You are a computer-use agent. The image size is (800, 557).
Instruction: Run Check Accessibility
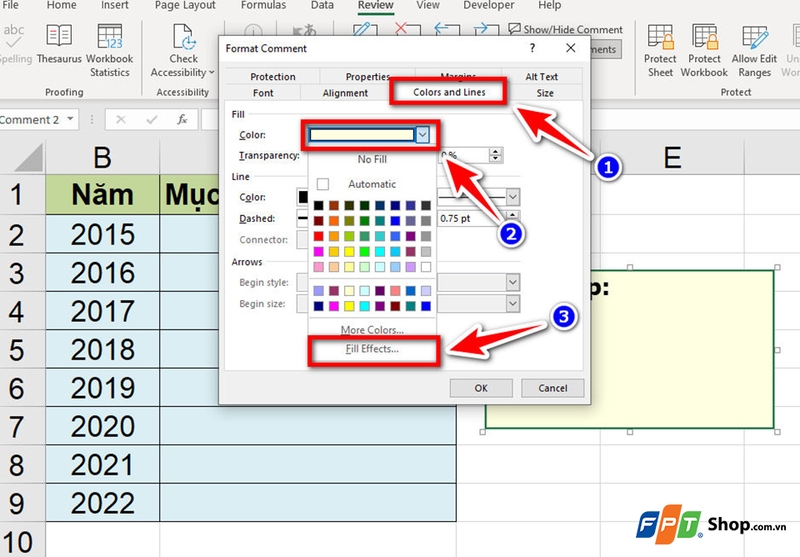coord(183,50)
